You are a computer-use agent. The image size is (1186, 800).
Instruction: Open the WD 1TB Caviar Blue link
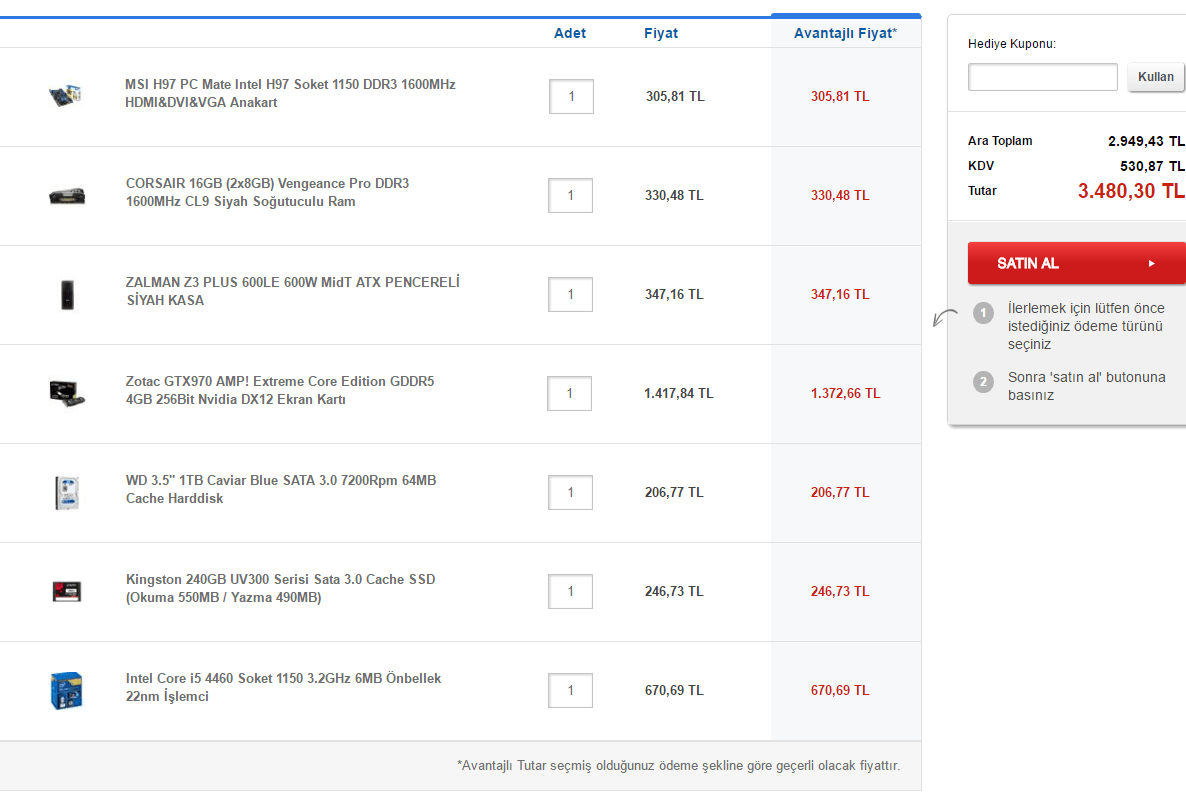280,489
